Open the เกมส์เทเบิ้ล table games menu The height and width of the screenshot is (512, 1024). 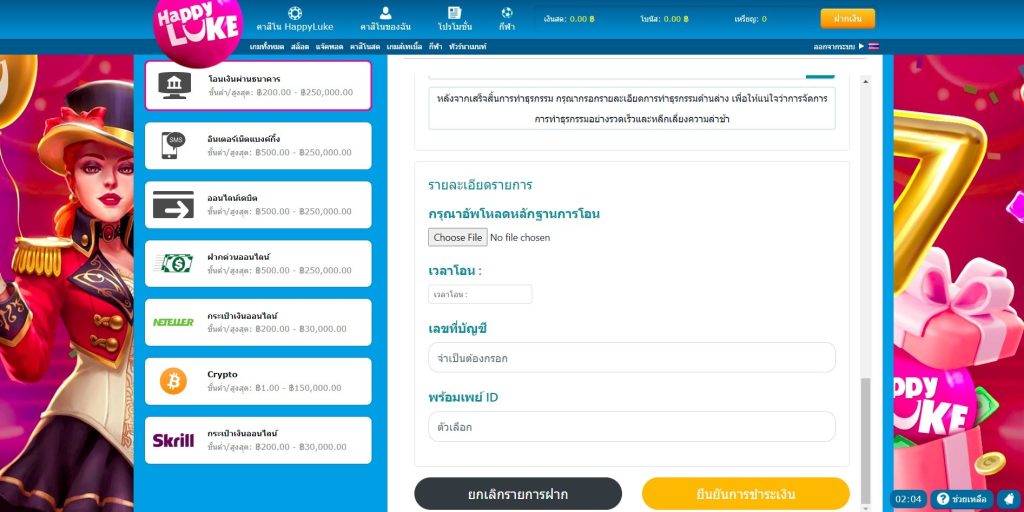tap(406, 47)
